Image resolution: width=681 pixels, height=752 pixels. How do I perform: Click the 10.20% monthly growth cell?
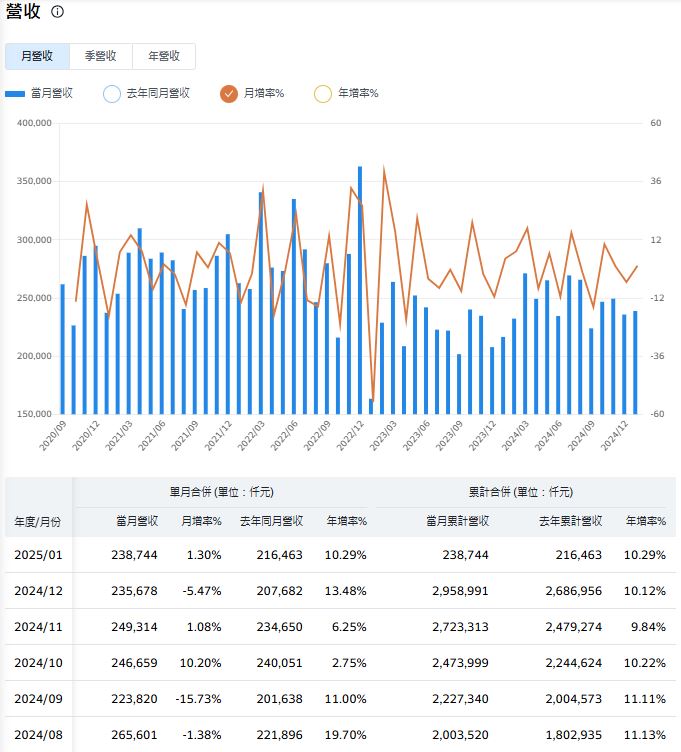[200, 663]
